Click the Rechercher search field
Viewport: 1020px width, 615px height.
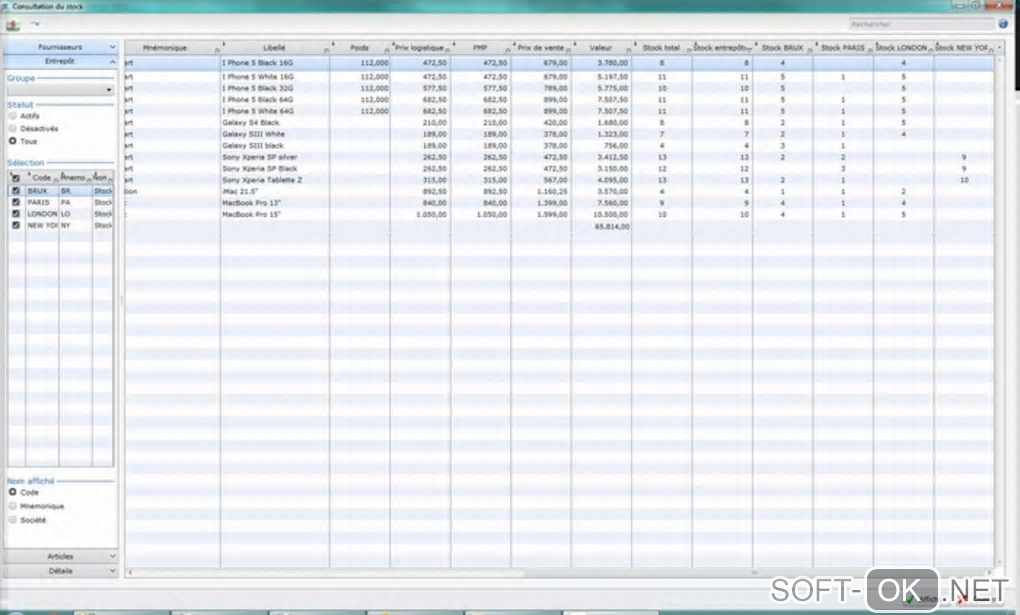tap(921, 24)
